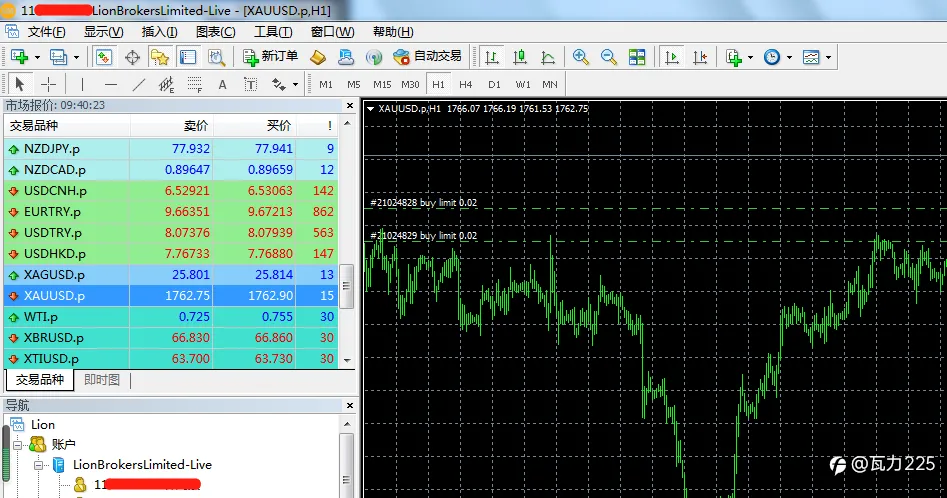Tile chart windows icon

pyautogui.click(x=637, y=57)
